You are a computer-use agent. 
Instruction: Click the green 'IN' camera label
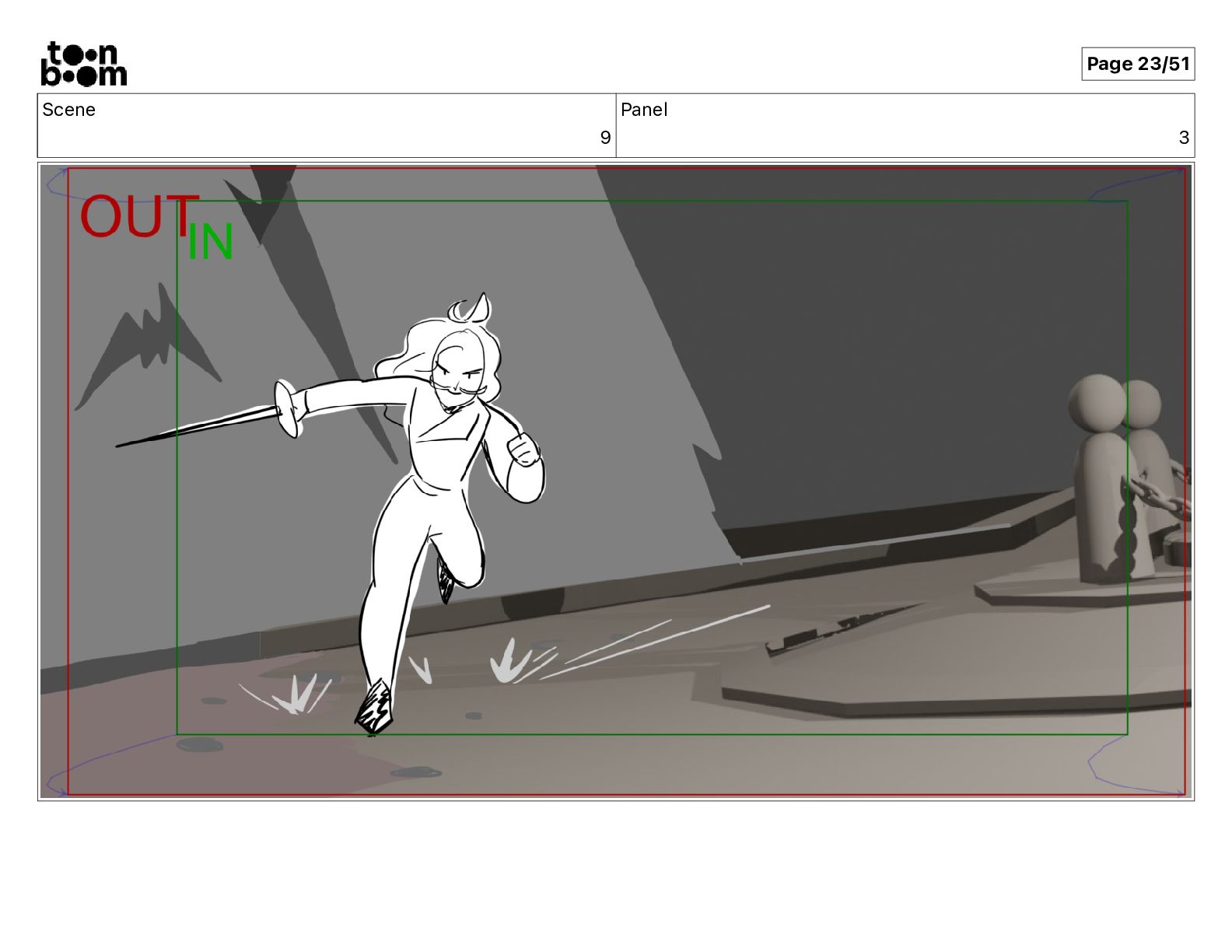pos(211,242)
